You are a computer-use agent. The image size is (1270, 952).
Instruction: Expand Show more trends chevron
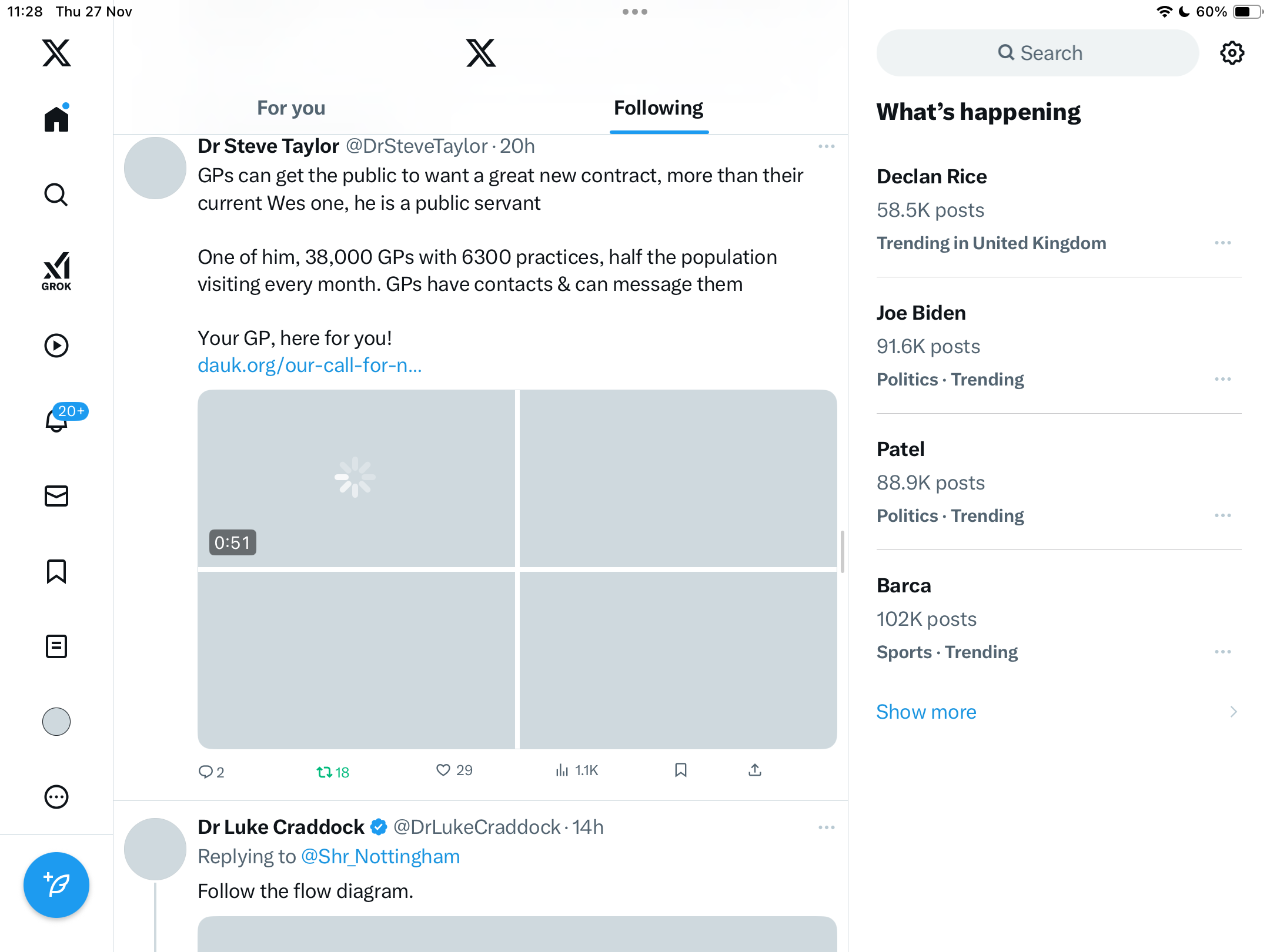(1233, 712)
